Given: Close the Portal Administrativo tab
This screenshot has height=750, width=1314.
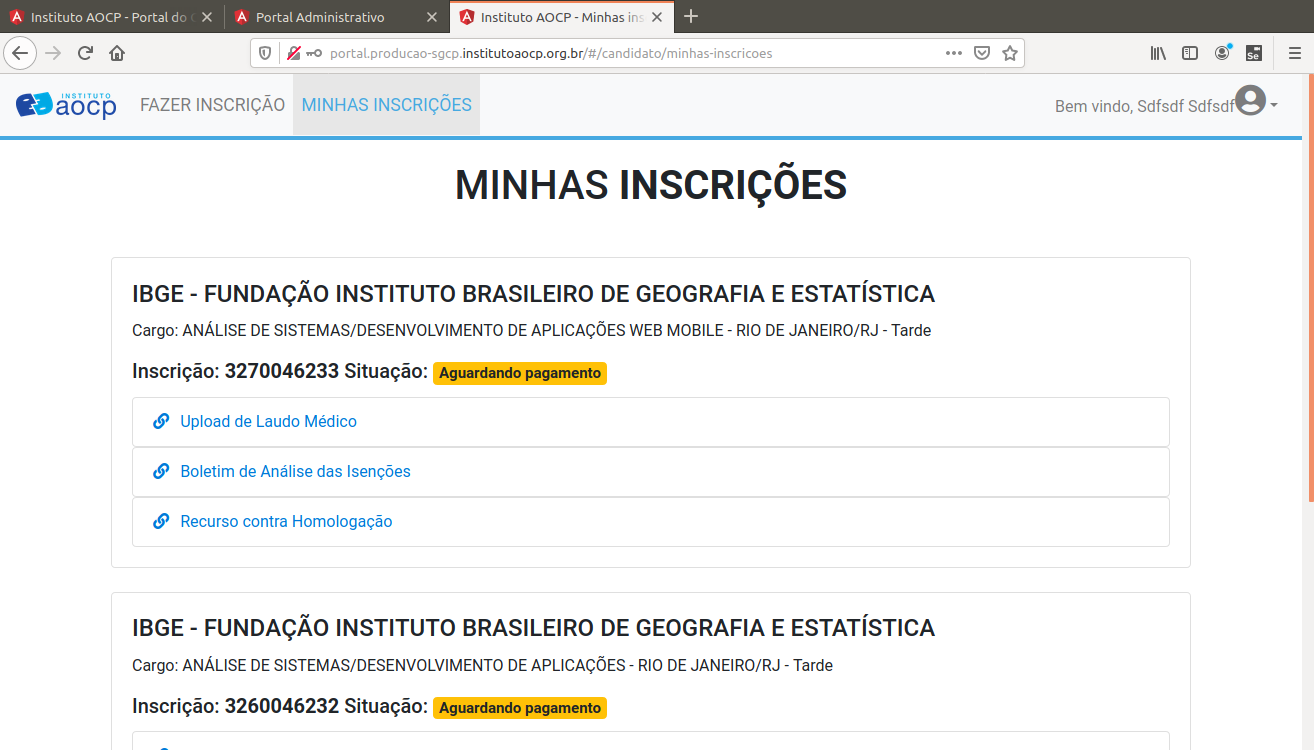Looking at the screenshot, I should [431, 17].
